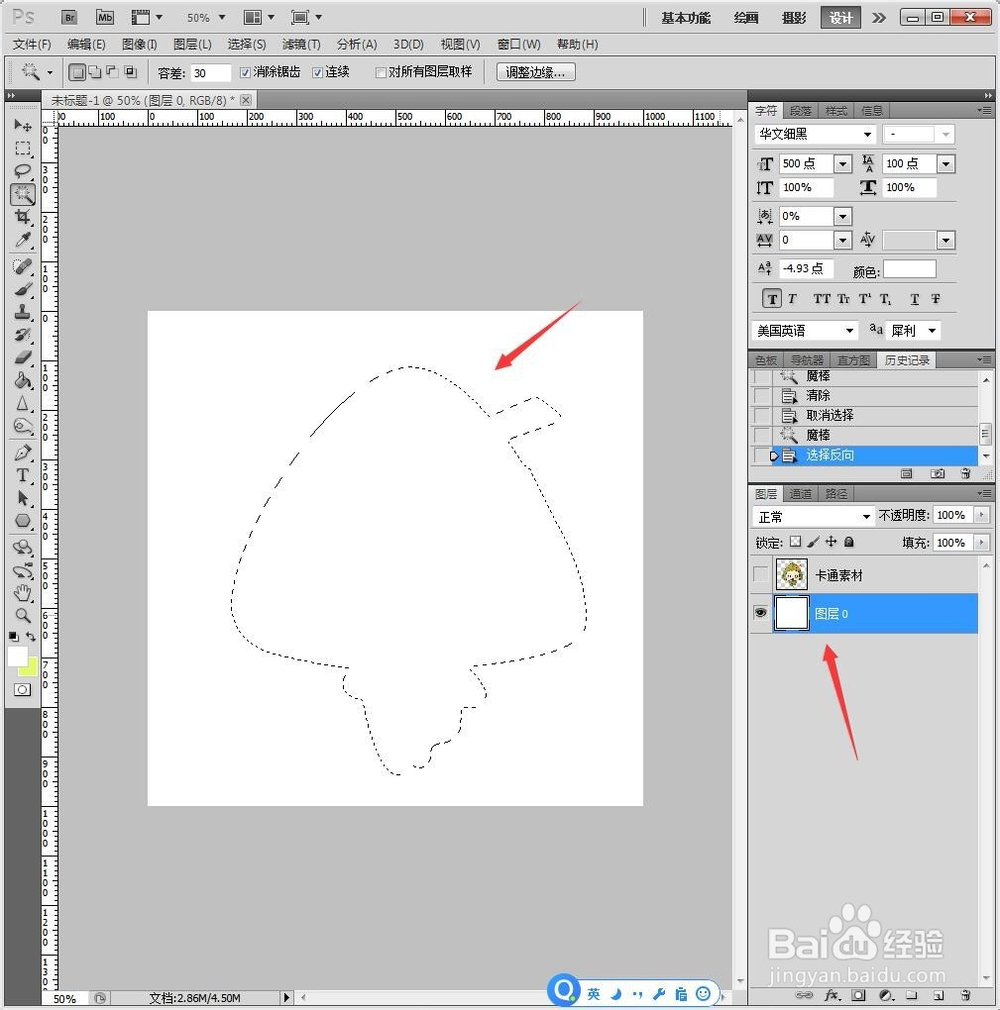1000x1010 pixels.
Task: Open font size dropdown 500 点
Action: click(x=843, y=164)
